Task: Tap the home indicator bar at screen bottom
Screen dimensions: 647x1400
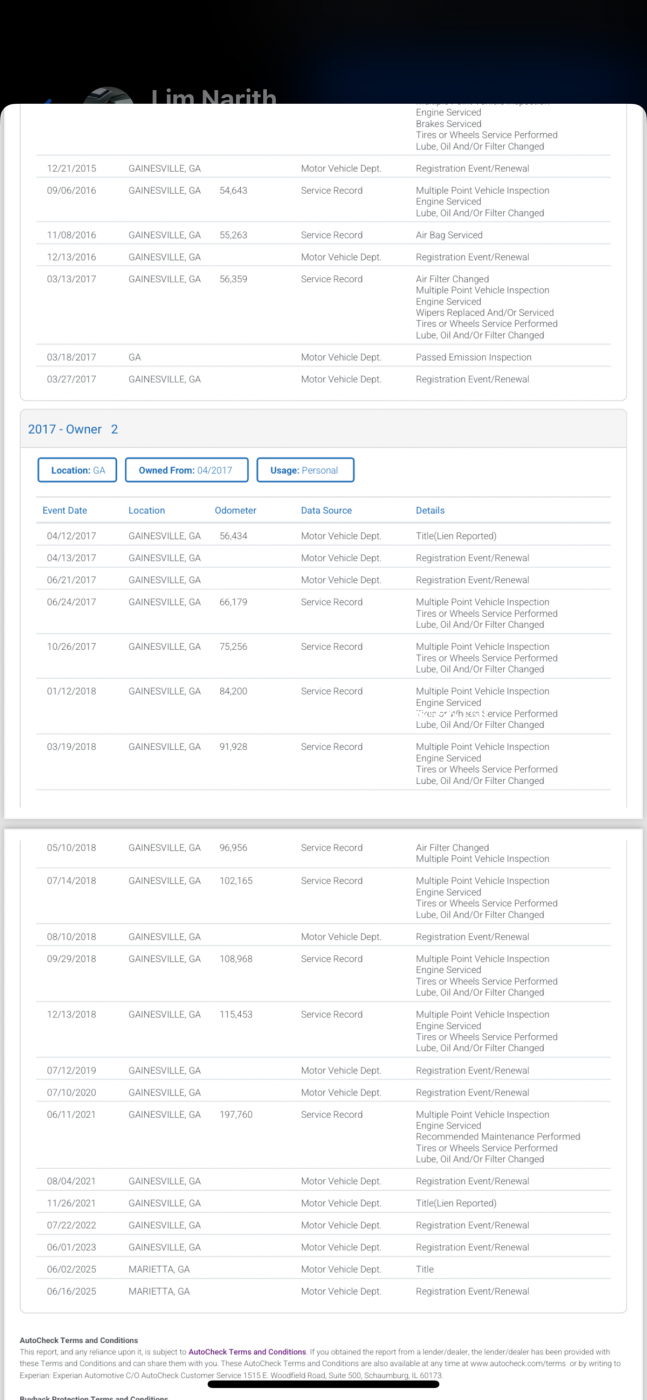Action: (323, 1385)
